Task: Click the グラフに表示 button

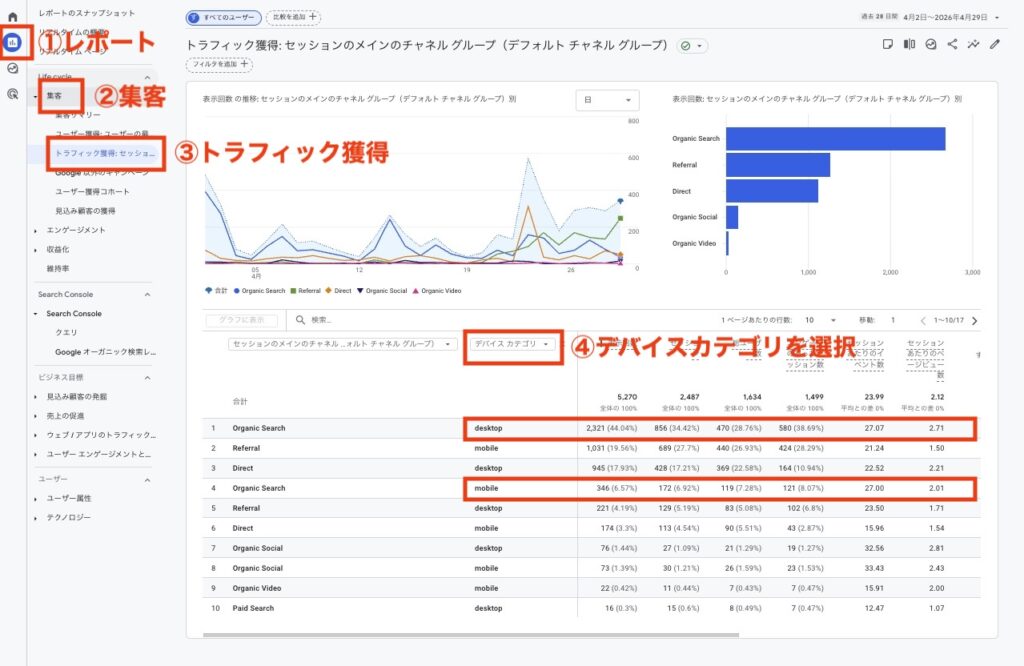Action: (x=242, y=320)
